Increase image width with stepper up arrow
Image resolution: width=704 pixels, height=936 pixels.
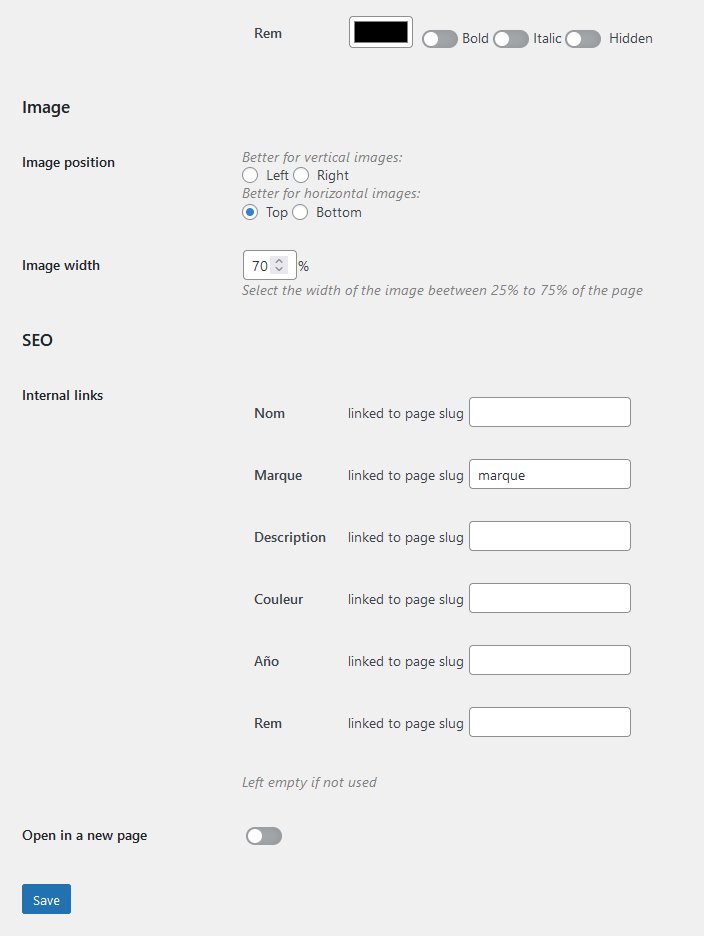pyautogui.click(x=280, y=261)
